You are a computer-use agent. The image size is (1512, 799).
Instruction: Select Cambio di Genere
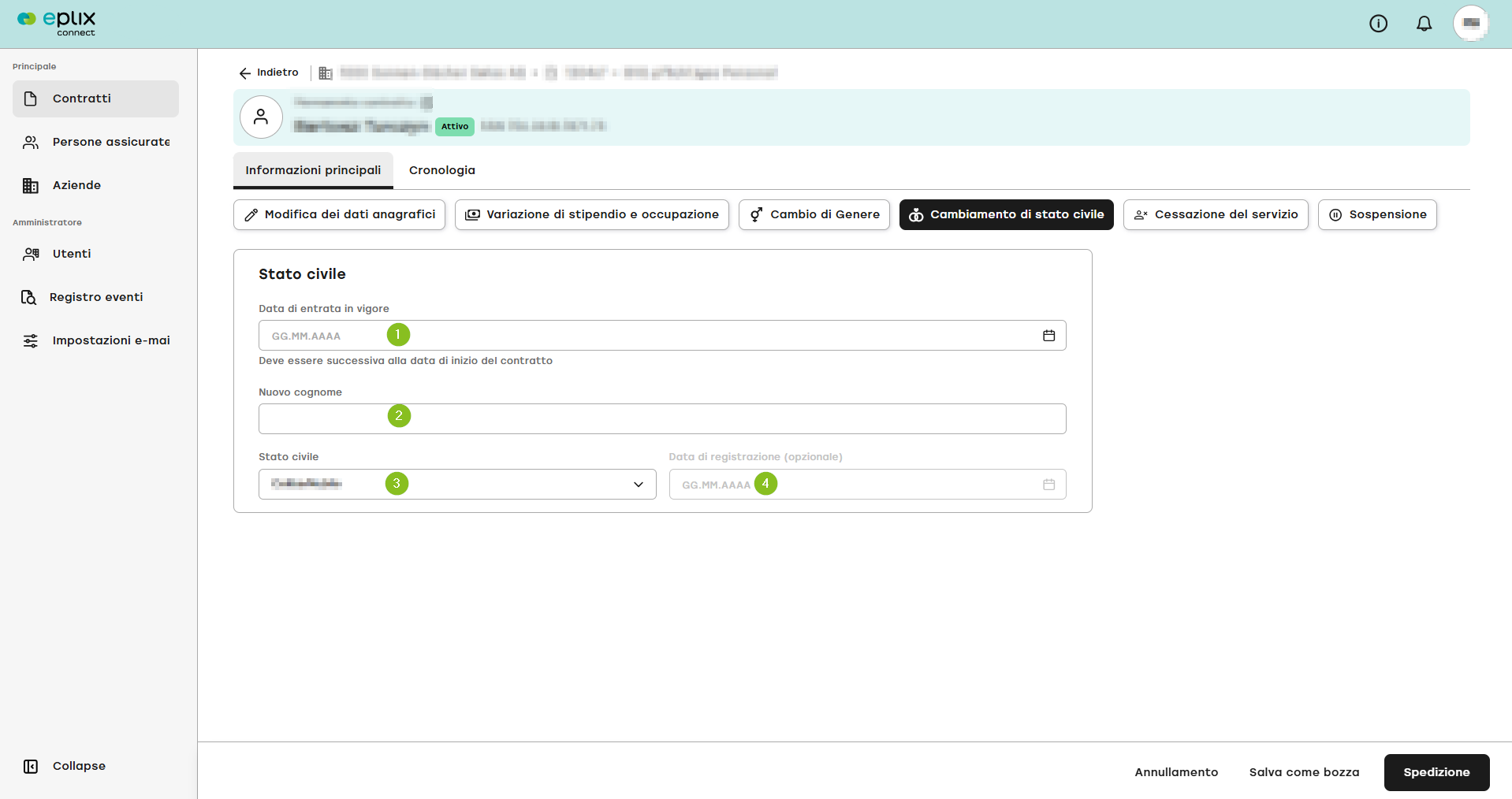(814, 214)
